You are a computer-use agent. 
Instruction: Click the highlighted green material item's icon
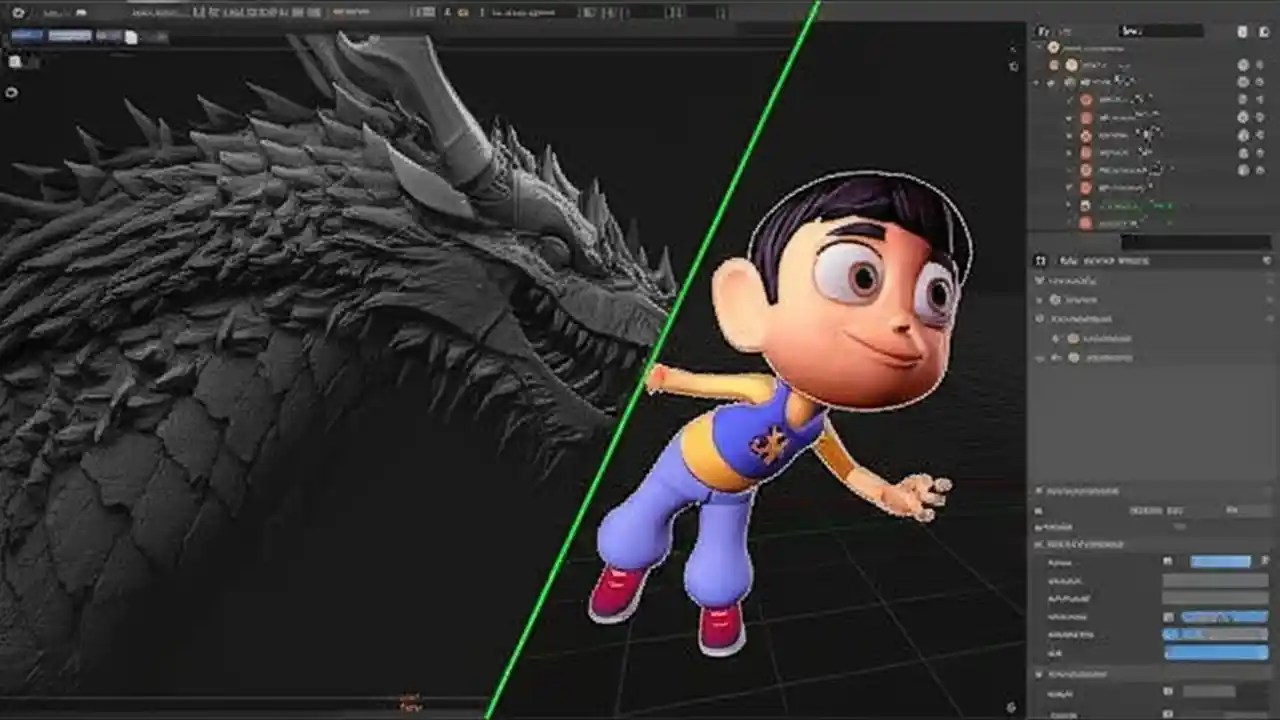tap(1086, 205)
